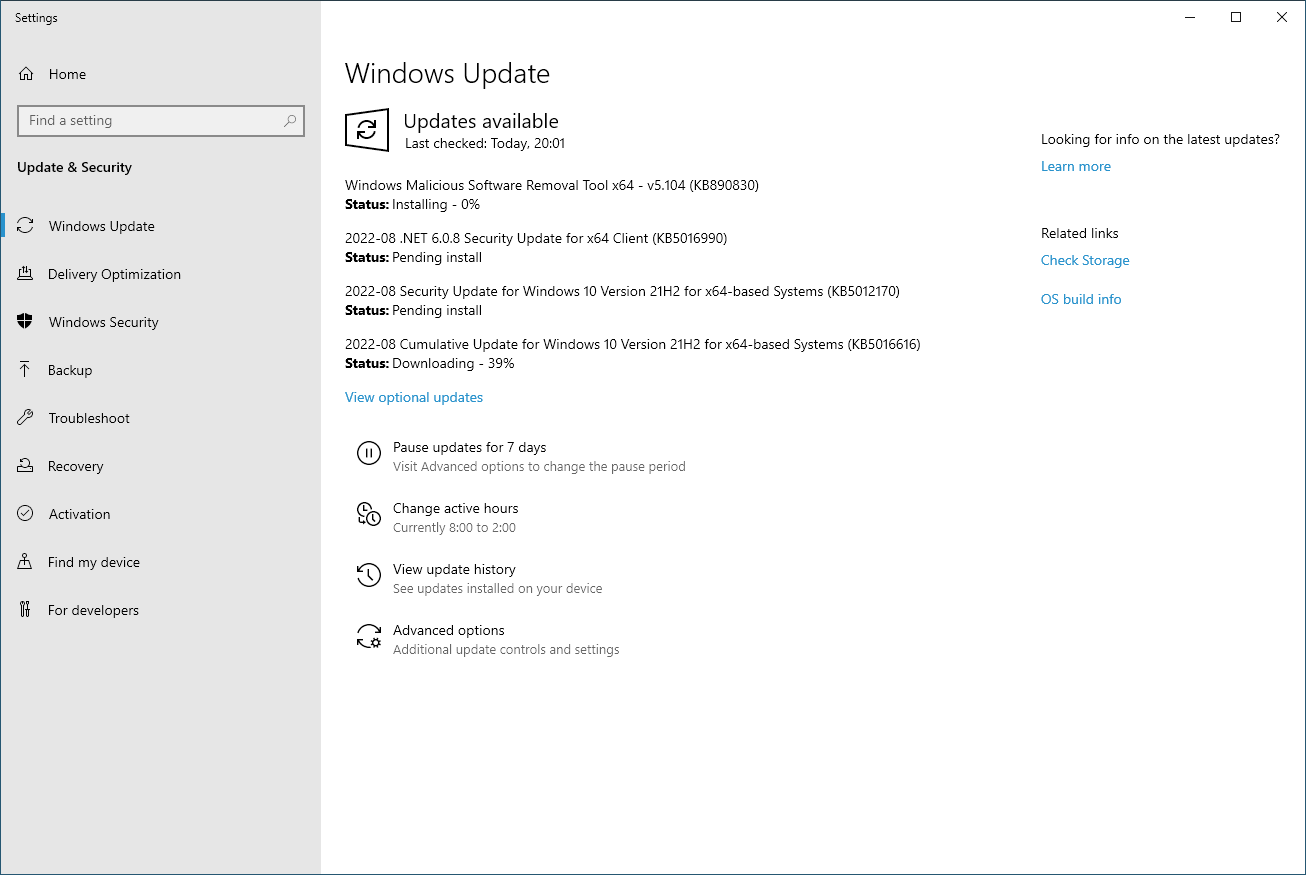Click Pending install status under KB5012170

point(437,310)
